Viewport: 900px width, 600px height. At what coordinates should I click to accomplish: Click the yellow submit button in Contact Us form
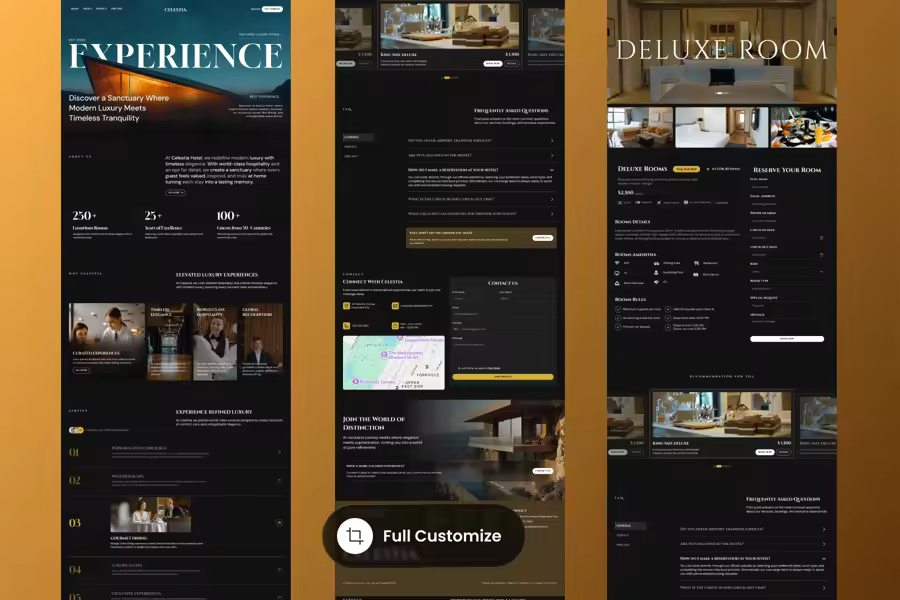[x=502, y=377]
